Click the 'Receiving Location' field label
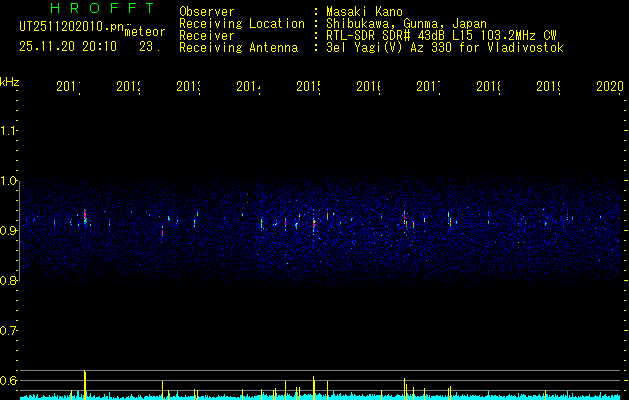This screenshot has width=629, height=400. tap(242, 24)
